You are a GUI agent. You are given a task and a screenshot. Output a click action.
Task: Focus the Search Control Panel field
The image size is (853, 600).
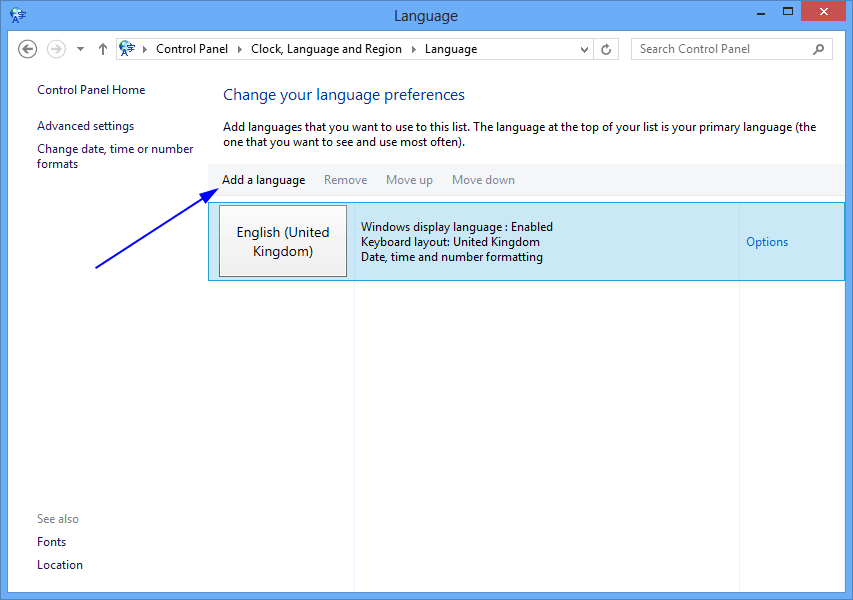click(x=731, y=49)
